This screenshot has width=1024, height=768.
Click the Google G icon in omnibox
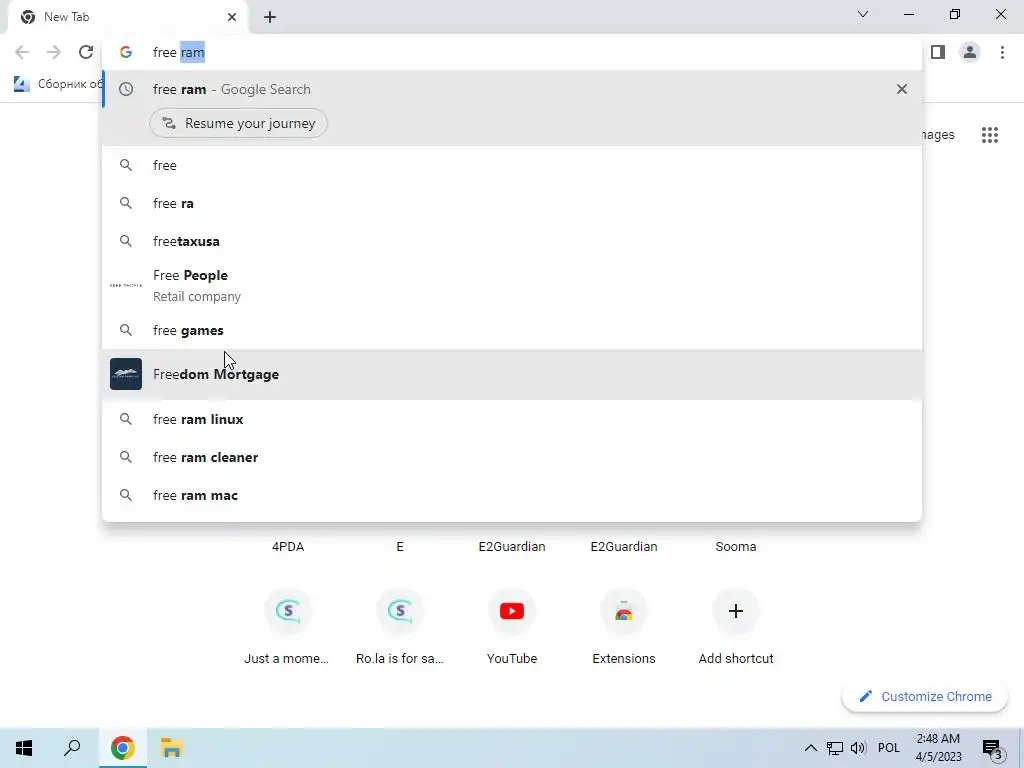[x=126, y=52]
